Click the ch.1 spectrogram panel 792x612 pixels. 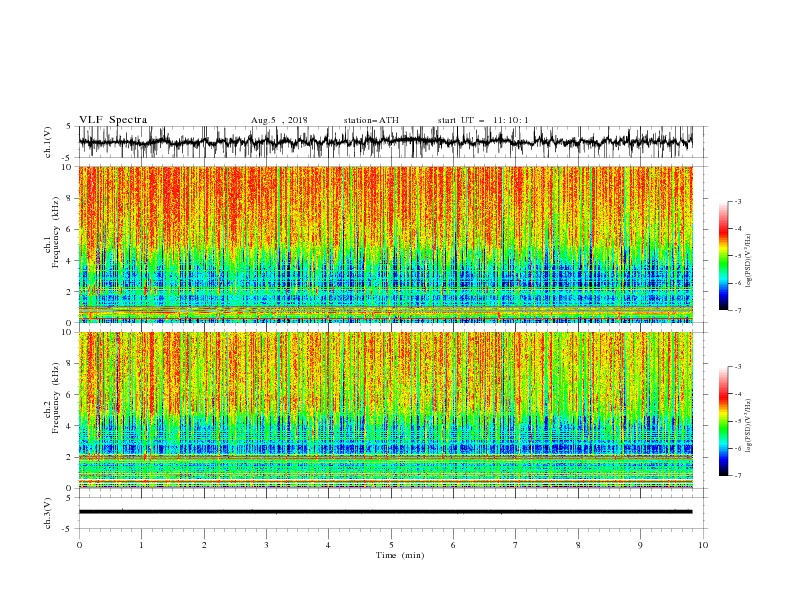pos(385,244)
